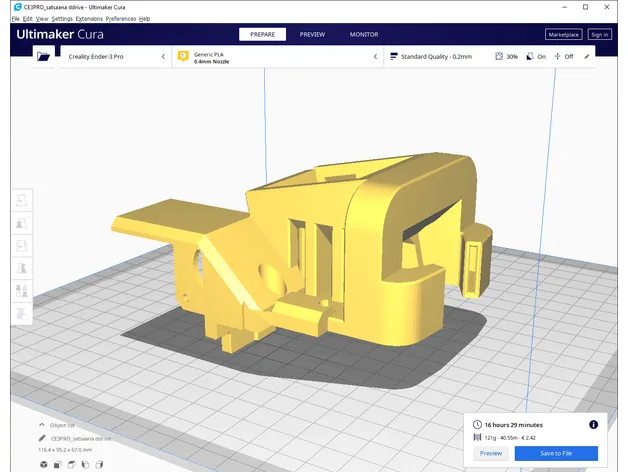Viewport: 628px width, 472px height.
Task: Click the Save to File button
Action: tap(556, 453)
